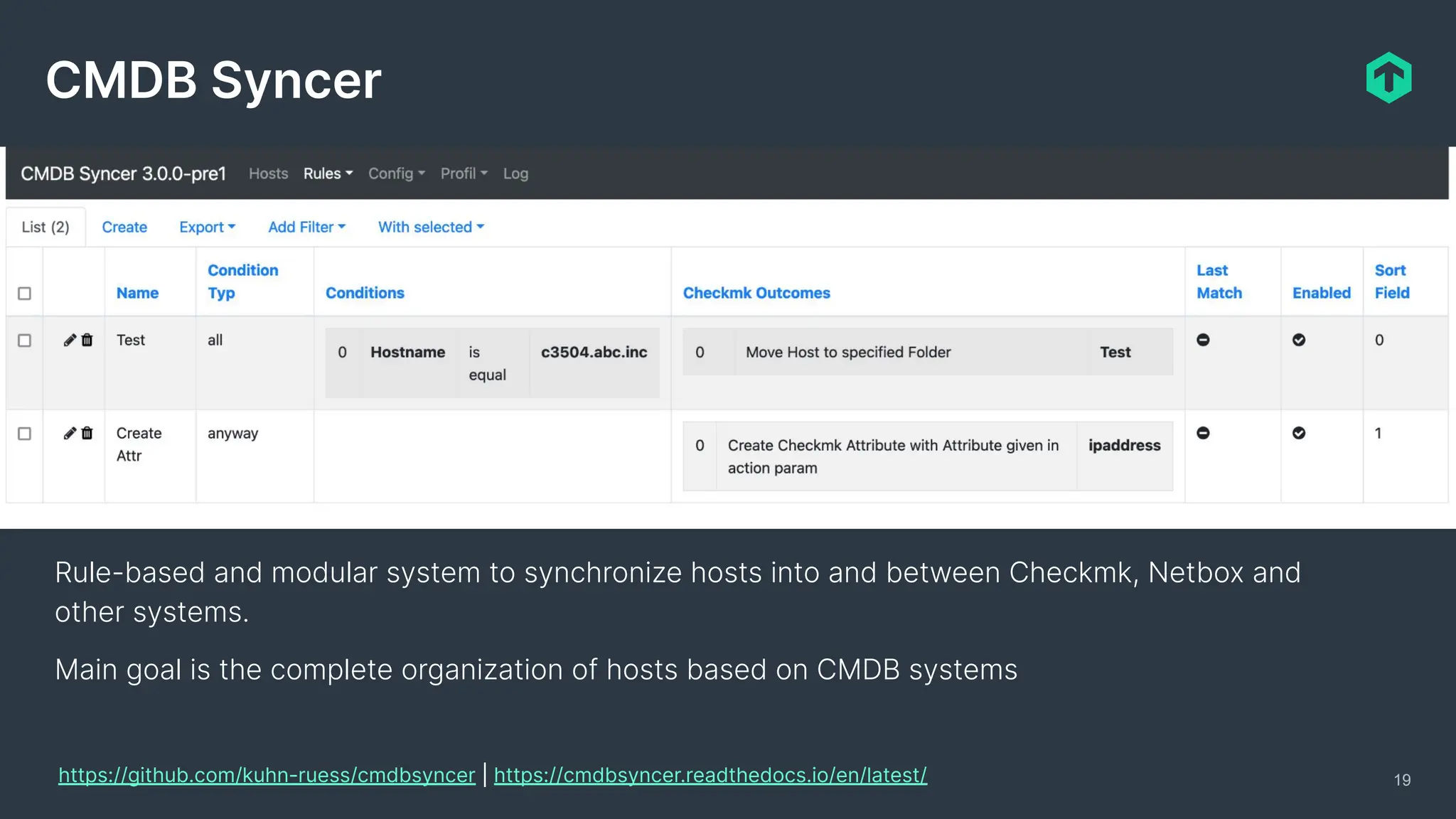
Task: Click the slide page number 19
Action: [1402, 780]
